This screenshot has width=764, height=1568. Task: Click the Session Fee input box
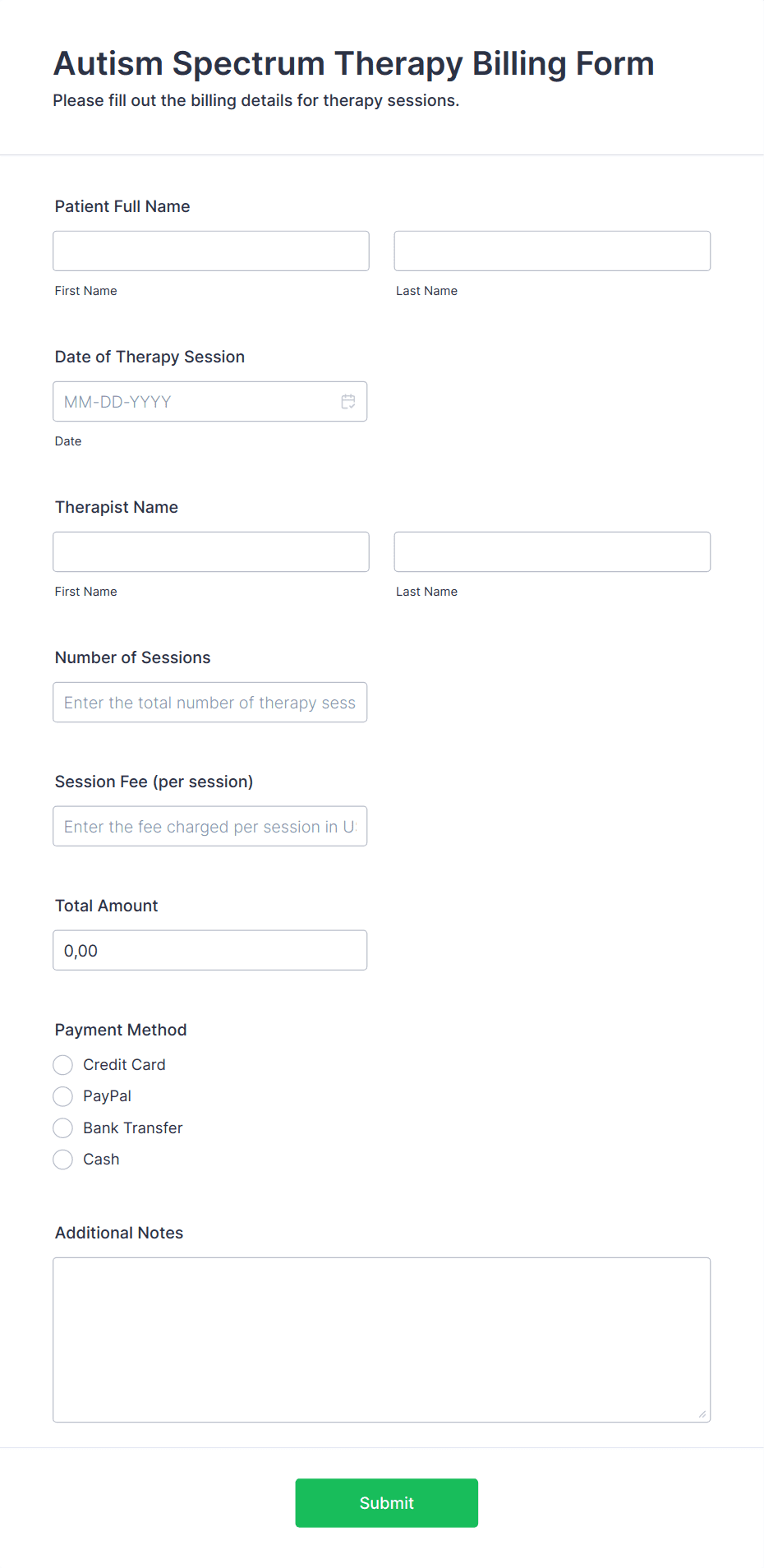[x=210, y=826]
